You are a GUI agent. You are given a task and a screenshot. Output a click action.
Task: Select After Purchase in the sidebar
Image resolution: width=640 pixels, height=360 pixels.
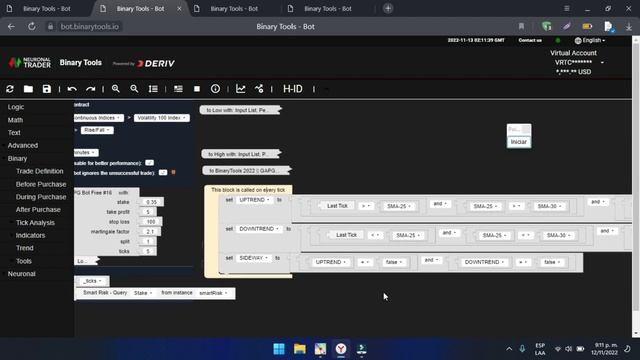pos(38,209)
